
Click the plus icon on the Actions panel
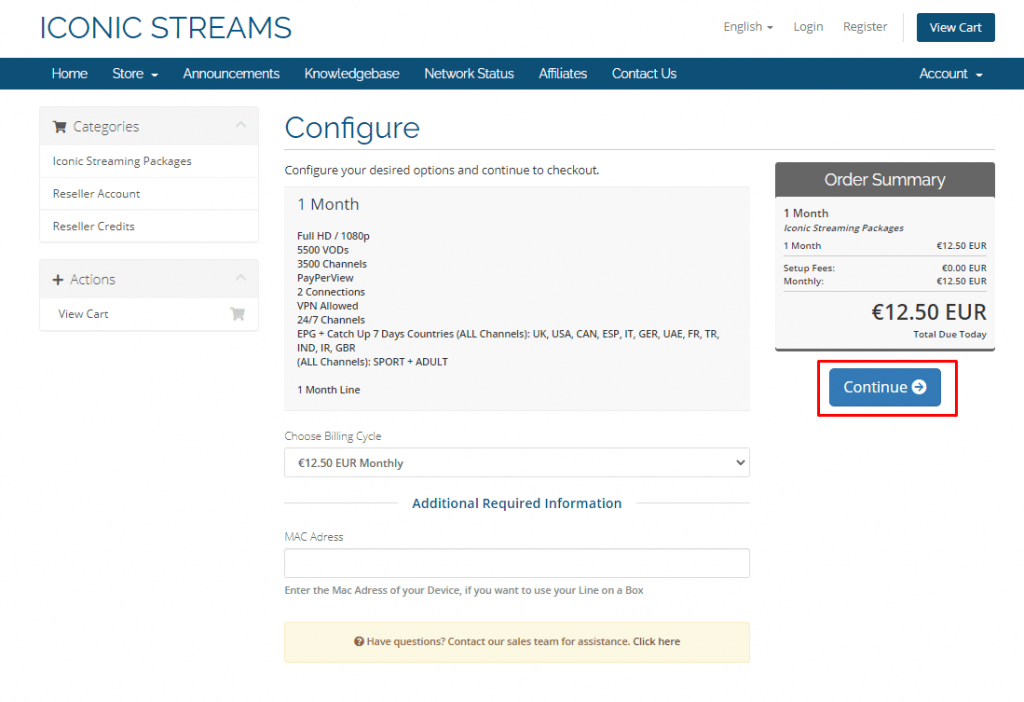(59, 278)
